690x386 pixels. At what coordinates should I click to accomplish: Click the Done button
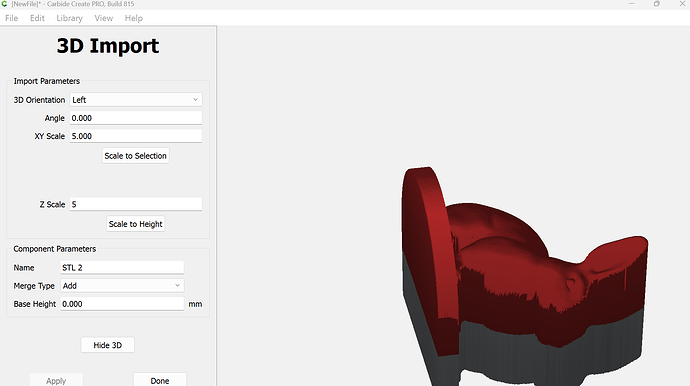pyautogui.click(x=160, y=380)
